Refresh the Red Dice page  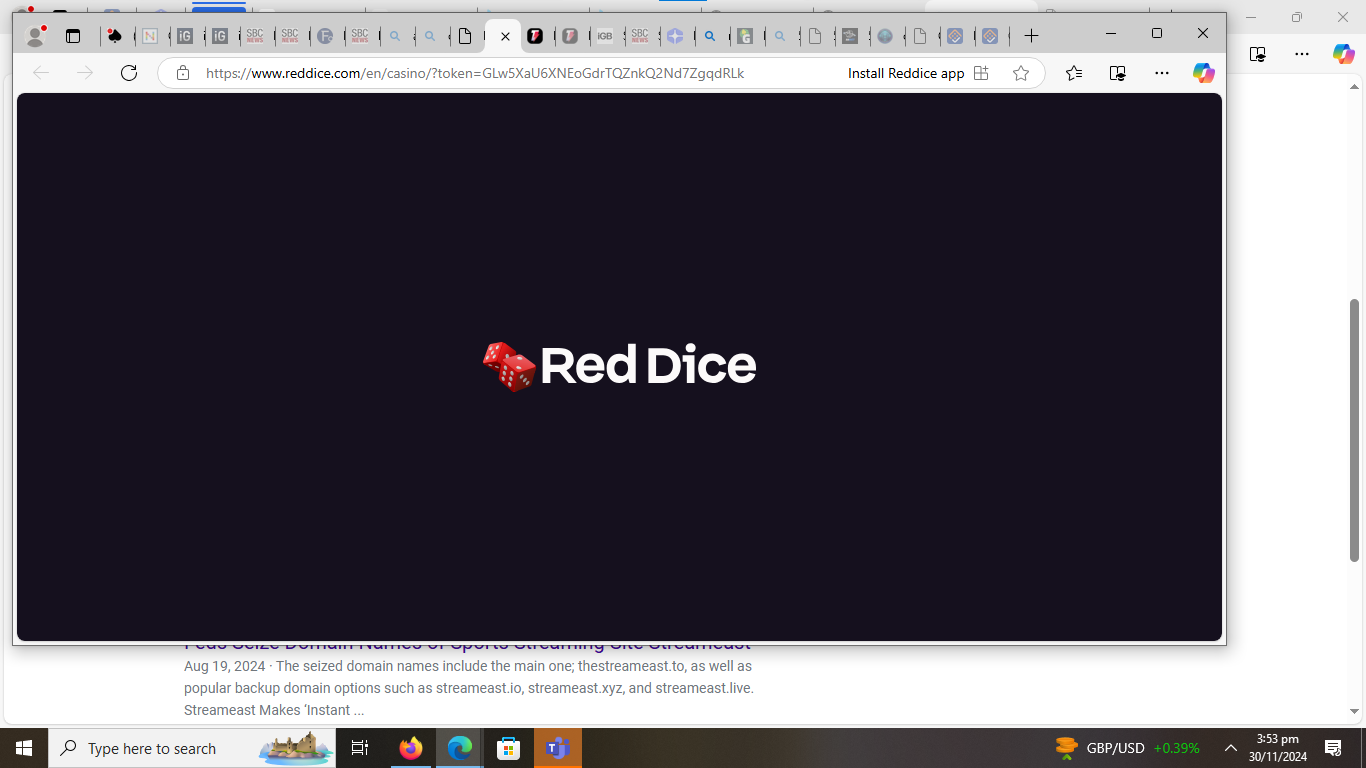point(129,73)
